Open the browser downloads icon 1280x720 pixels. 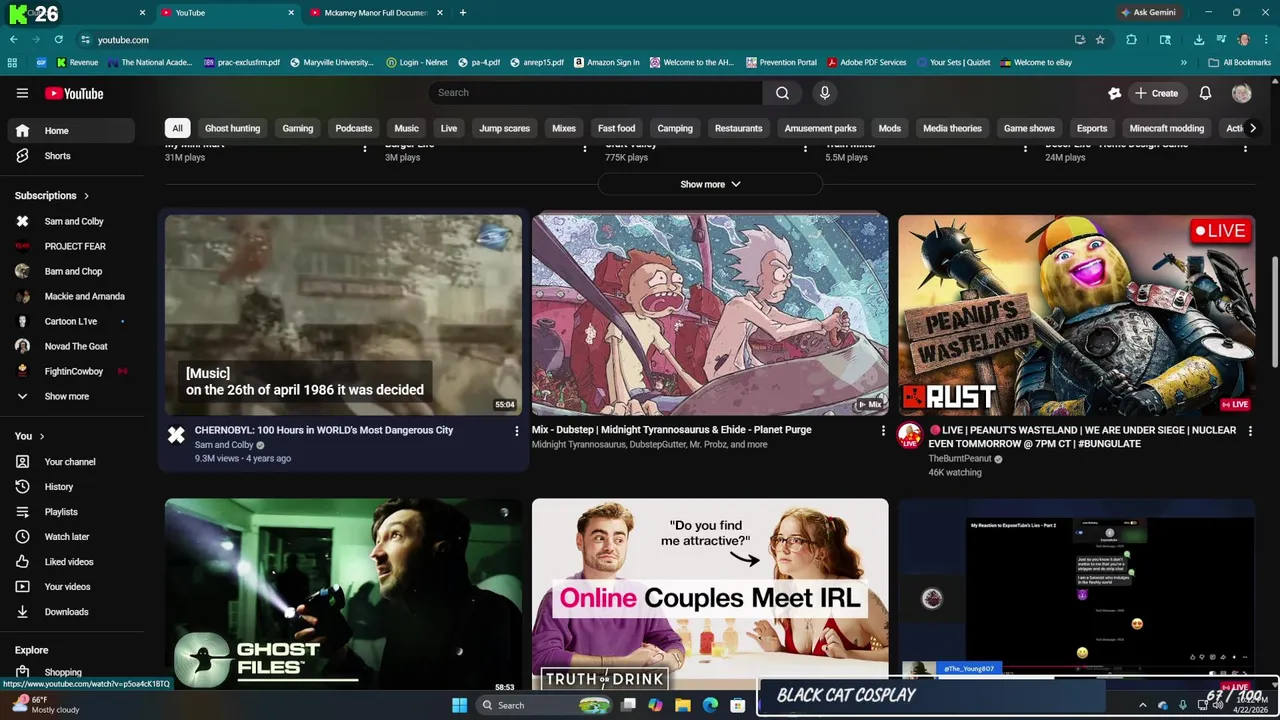tap(1199, 40)
